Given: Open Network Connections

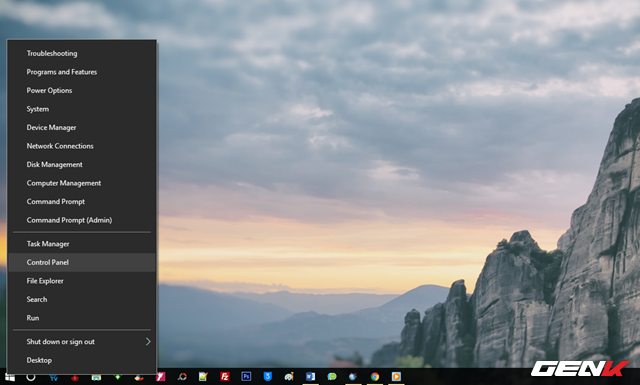Looking at the screenshot, I should coord(82,146).
